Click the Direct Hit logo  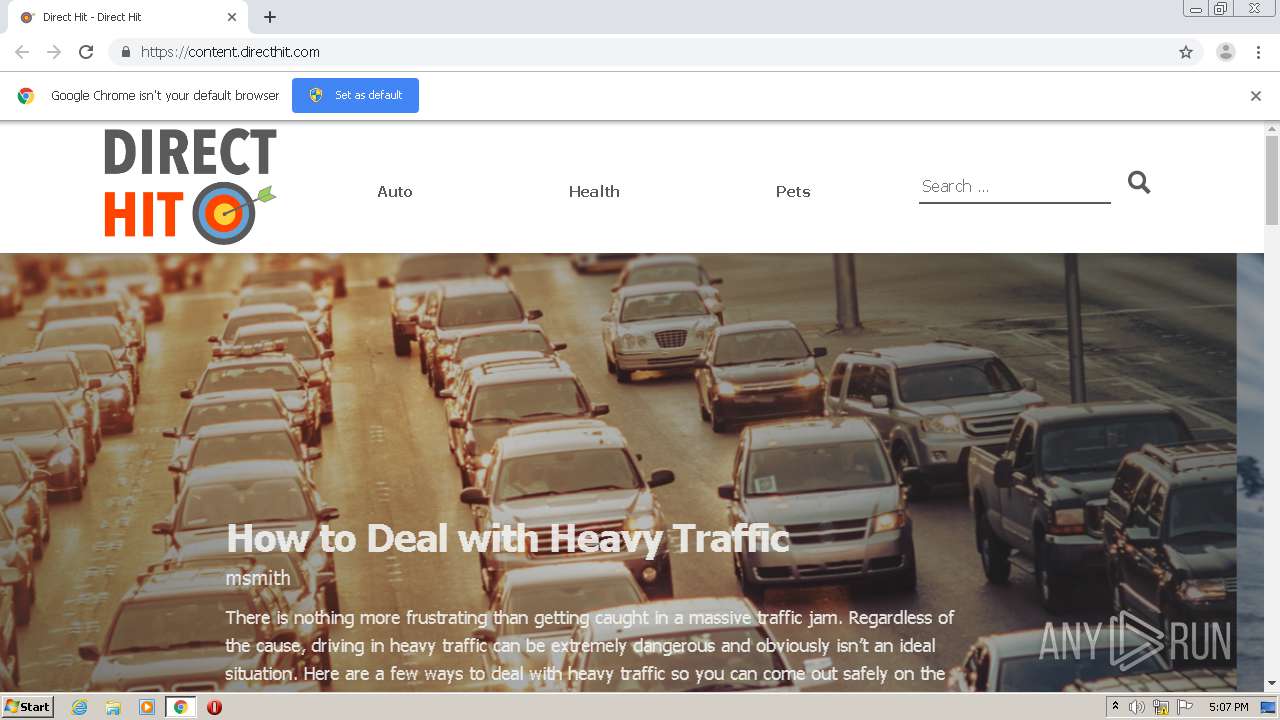tap(190, 186)
